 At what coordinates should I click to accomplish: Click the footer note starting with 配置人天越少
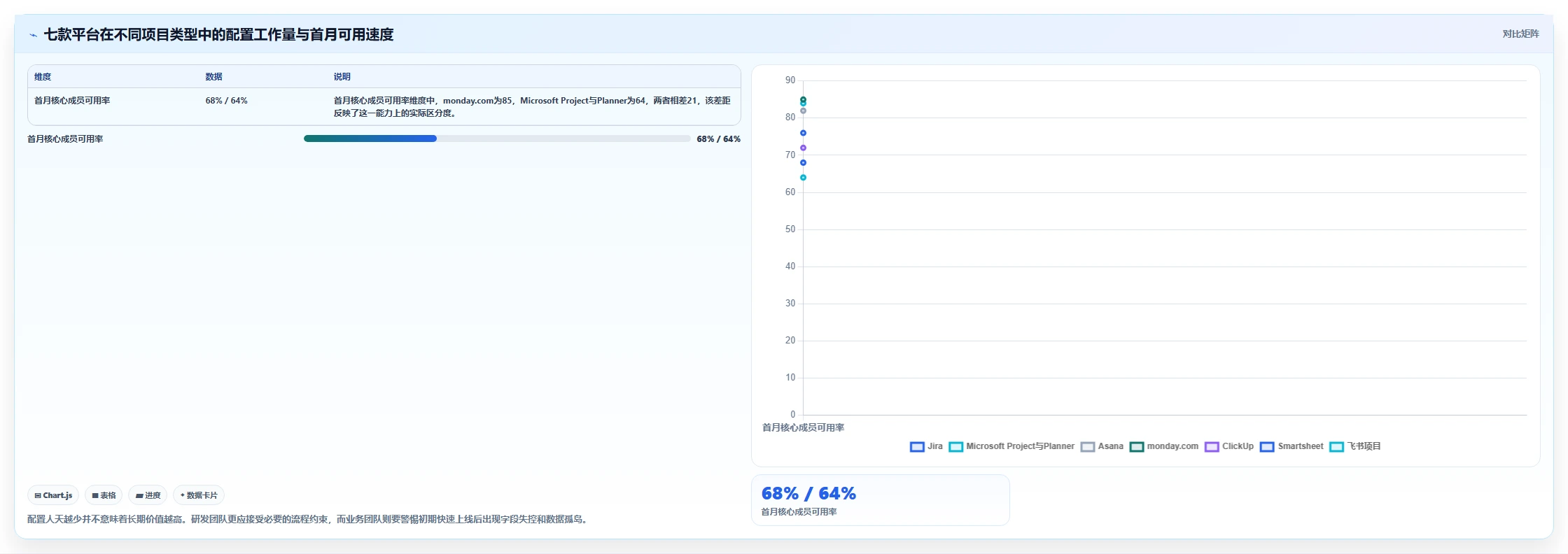point(309,519)
